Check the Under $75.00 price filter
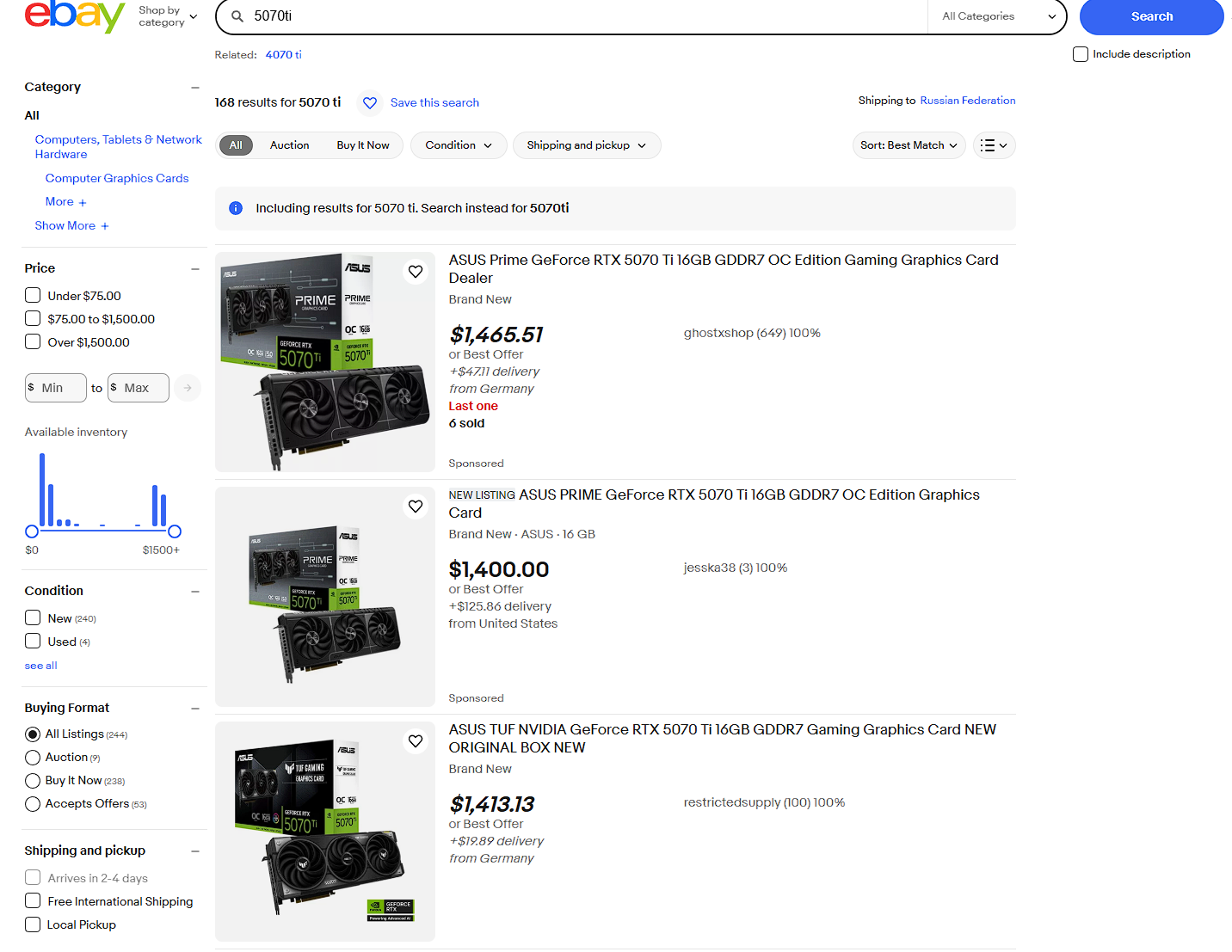The image size is (1232, 952). click(x=33, y=295)
